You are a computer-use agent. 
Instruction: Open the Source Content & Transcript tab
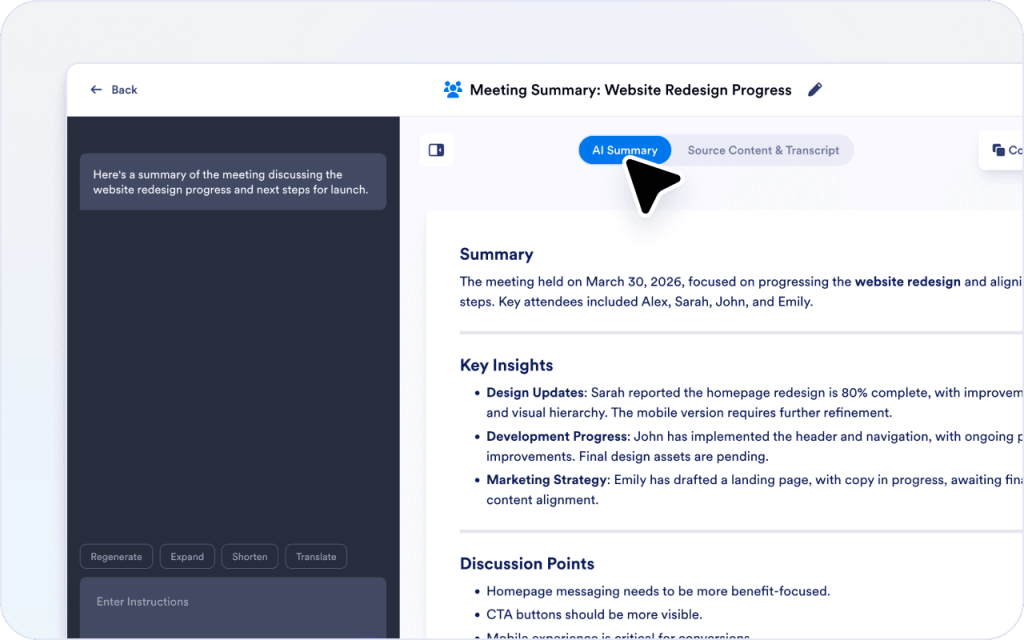coord(763,150)
